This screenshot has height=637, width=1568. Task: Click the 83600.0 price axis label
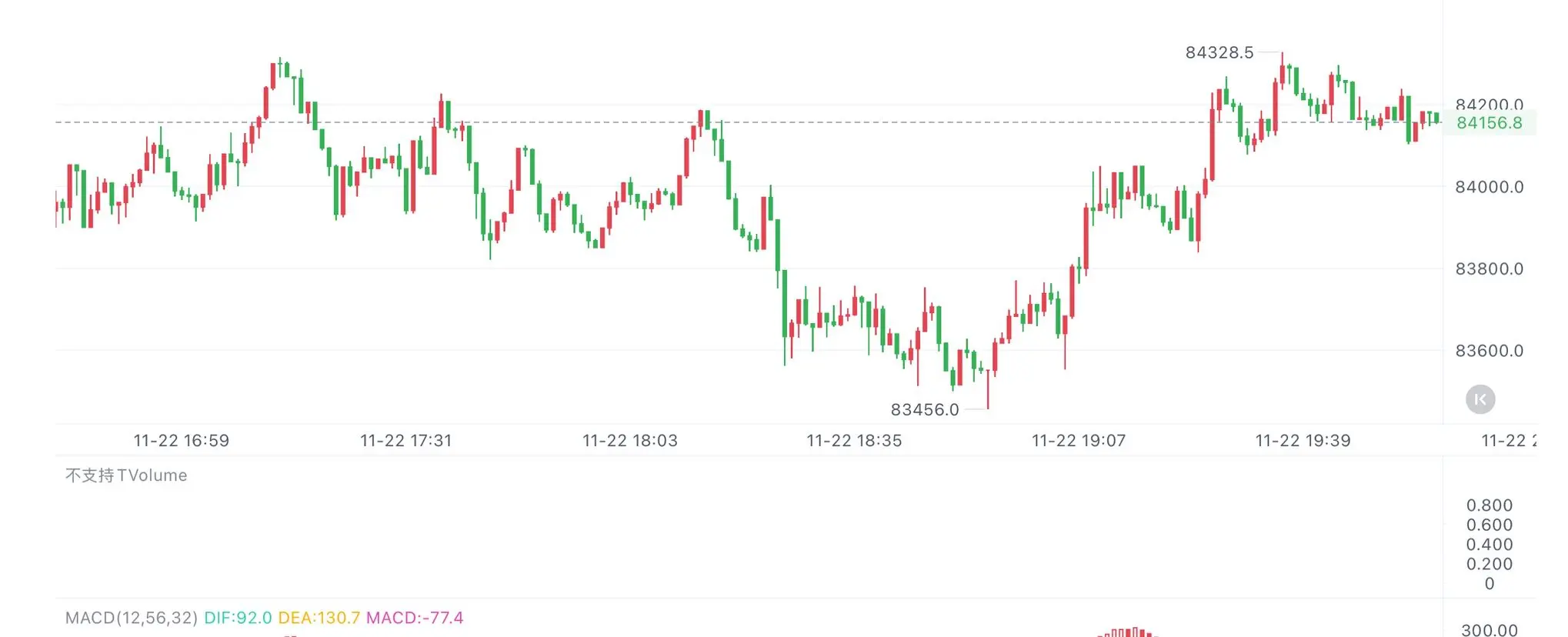pos(1489,351)
